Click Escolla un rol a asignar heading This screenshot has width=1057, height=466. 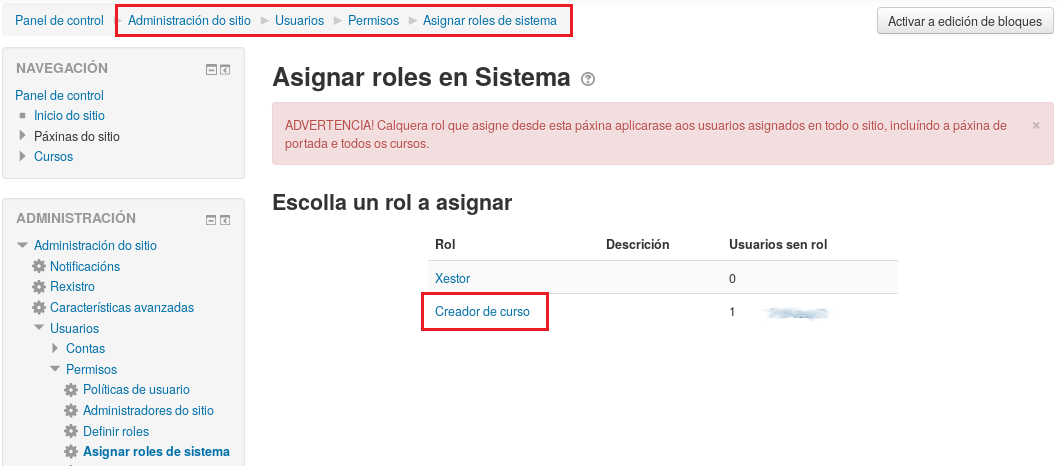(392, 202)
